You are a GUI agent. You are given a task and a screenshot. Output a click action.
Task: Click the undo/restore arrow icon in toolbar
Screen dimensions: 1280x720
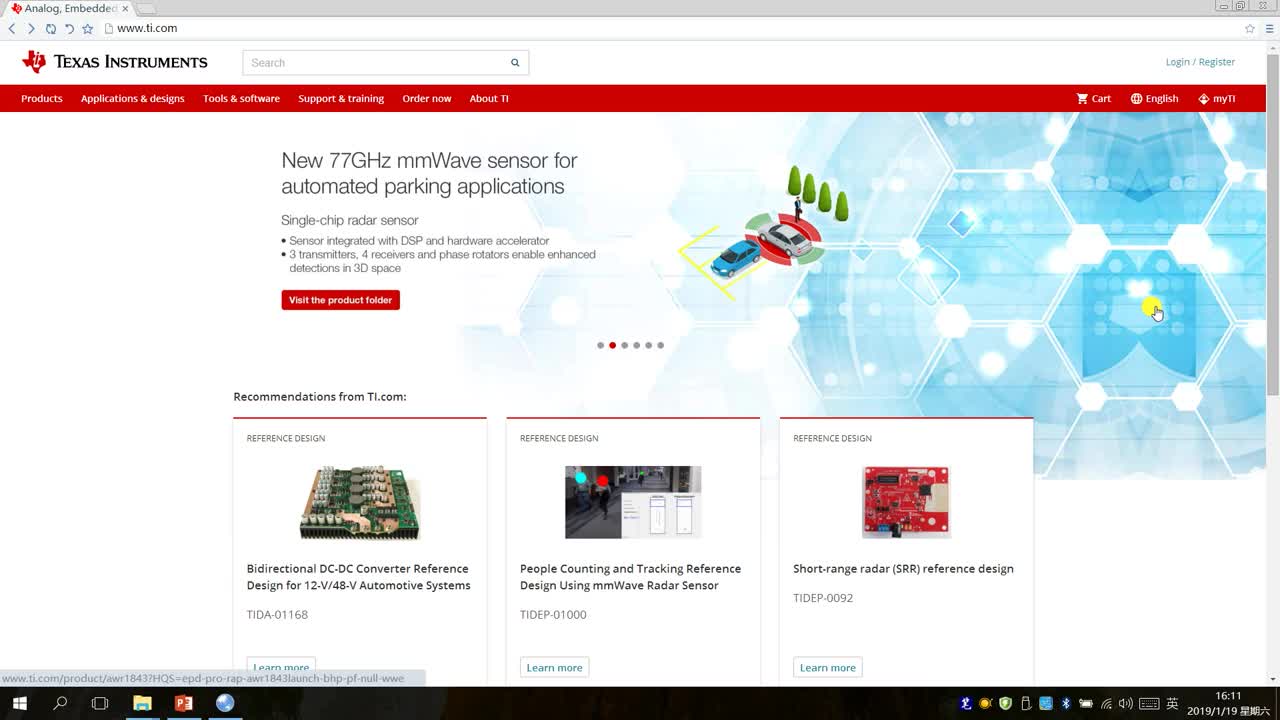click(x=69, y=29)
